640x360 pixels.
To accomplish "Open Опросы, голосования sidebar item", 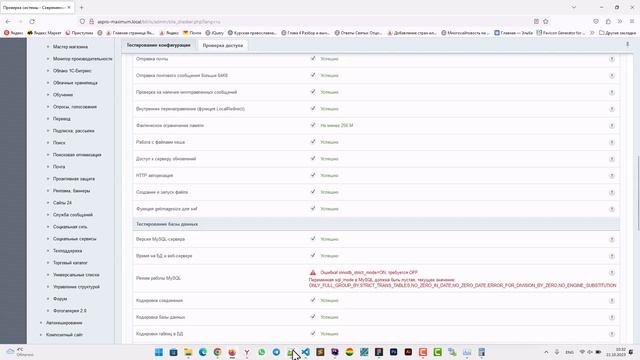I will click(75, 107).
